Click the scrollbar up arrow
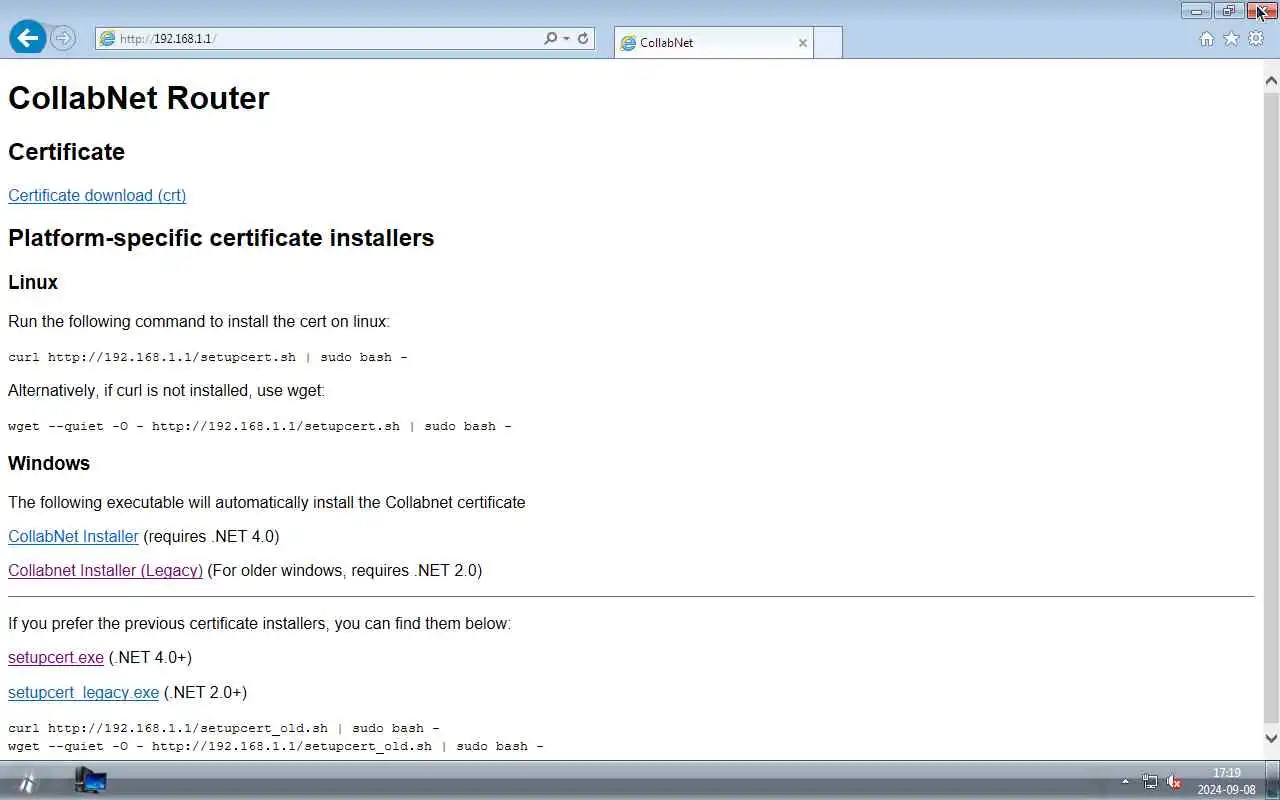The height and width of the screenshot is (800, 1280). point(1271,80)
